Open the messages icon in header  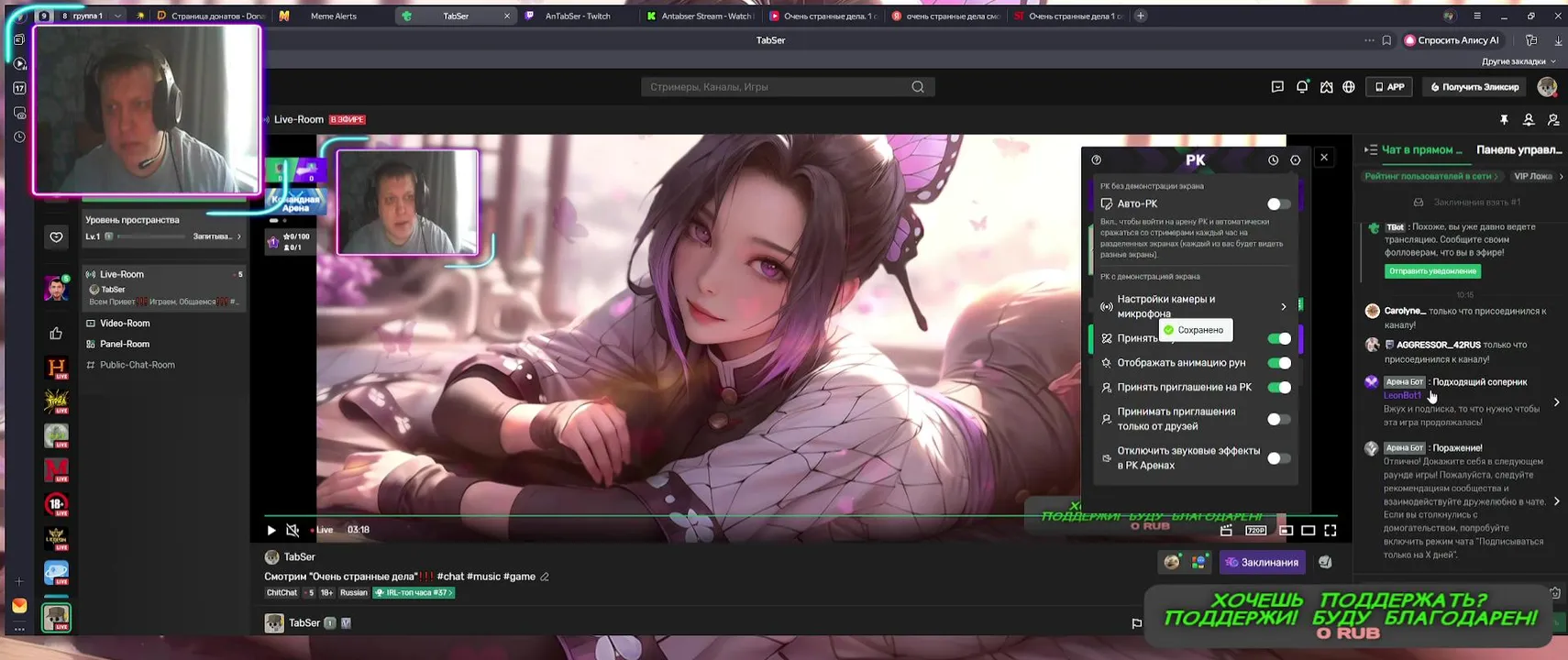[1277, 87]
